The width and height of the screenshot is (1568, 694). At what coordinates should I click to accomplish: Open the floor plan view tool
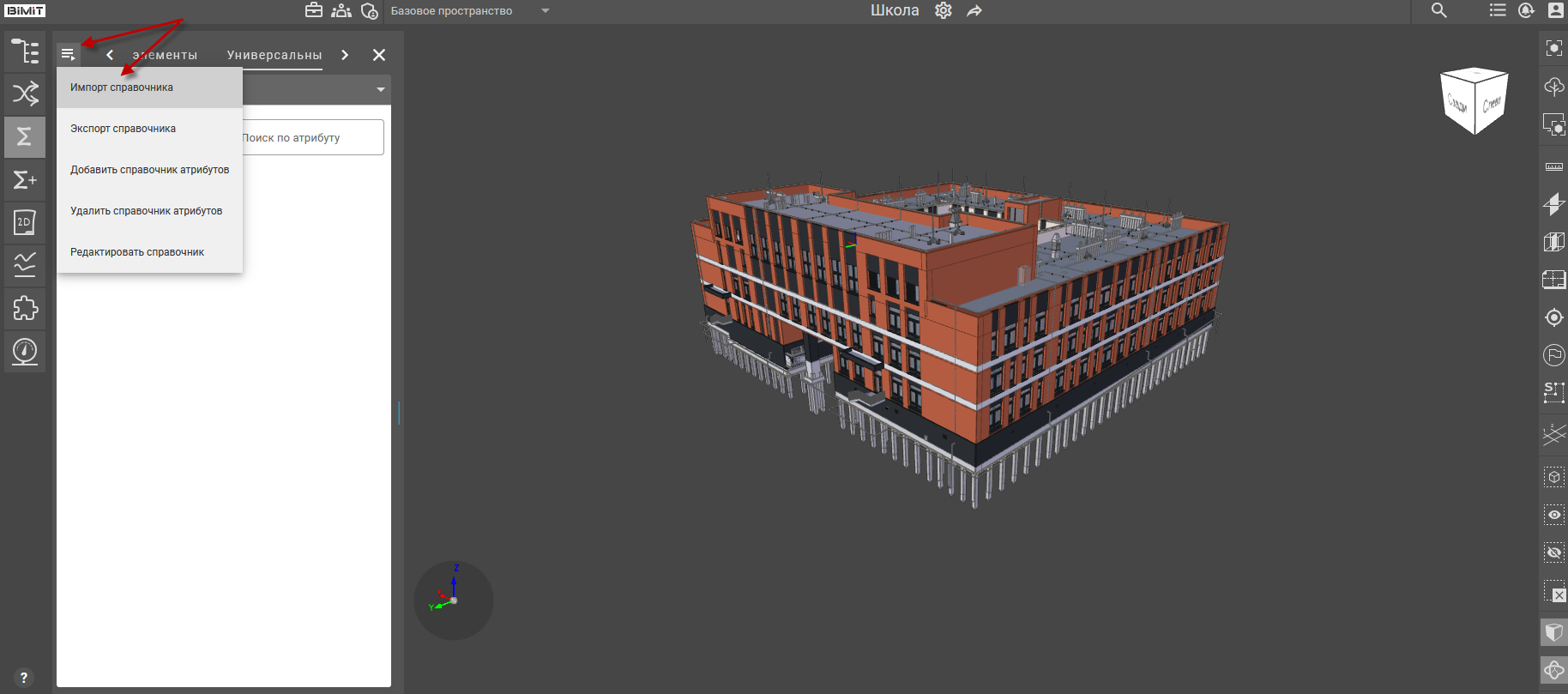(1554, 280)
